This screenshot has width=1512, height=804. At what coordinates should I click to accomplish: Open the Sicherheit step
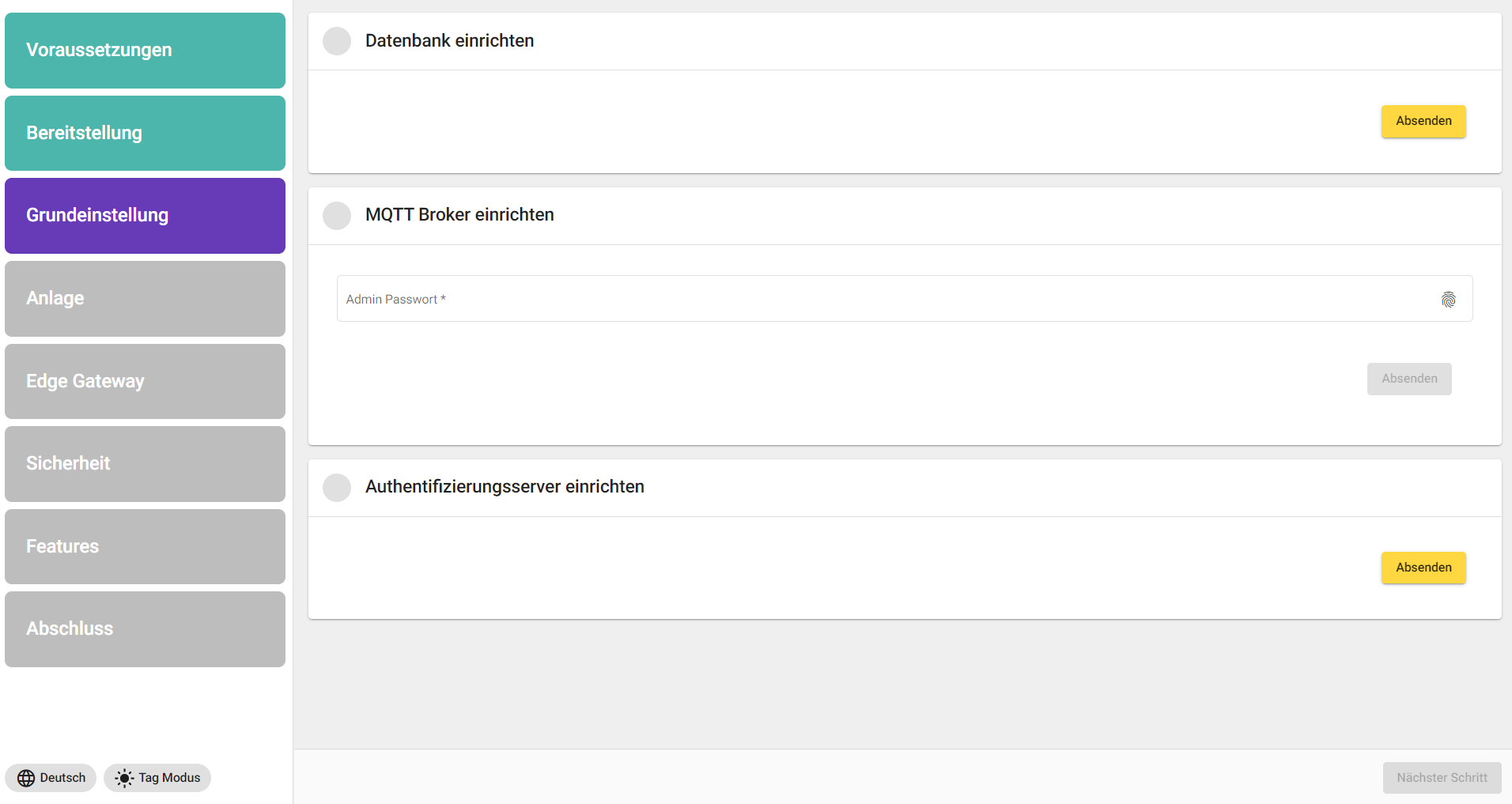coord(145,464)
